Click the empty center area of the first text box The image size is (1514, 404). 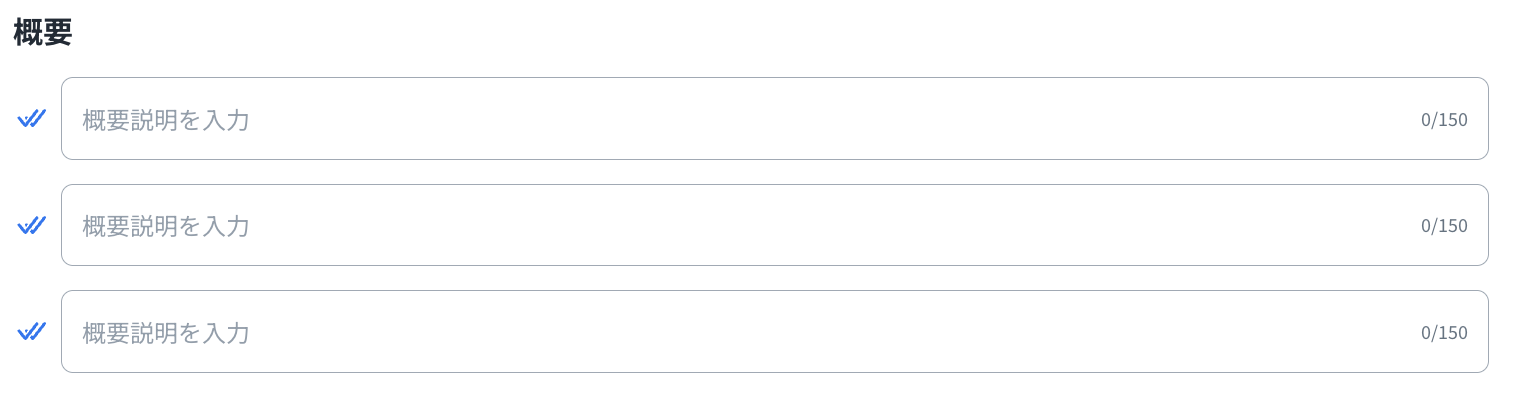[x=775, y=119]
